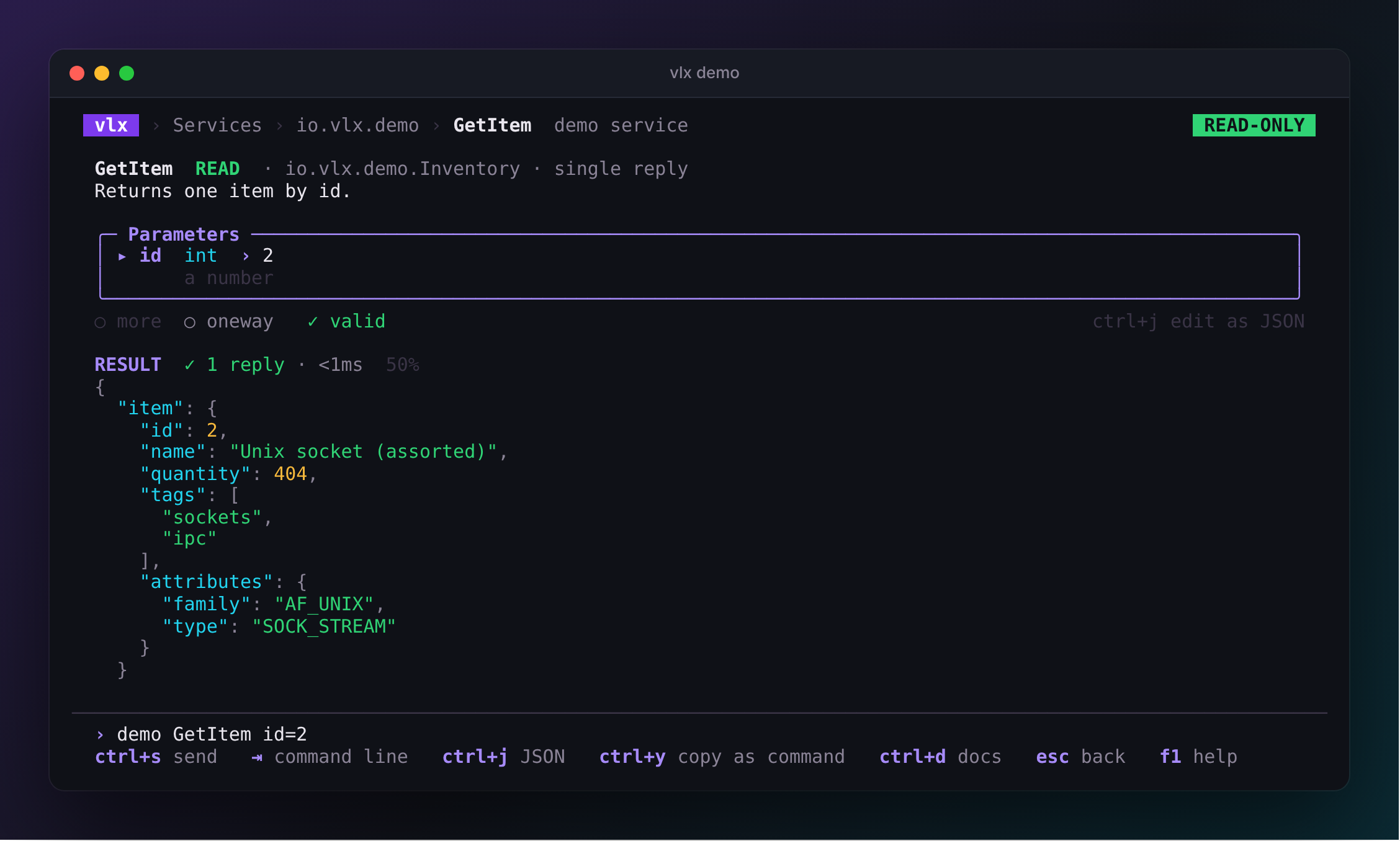Viewport: 1400px width, 841px height.
Task: Click the 50% scroll indicator
Action: pos(402,365)
